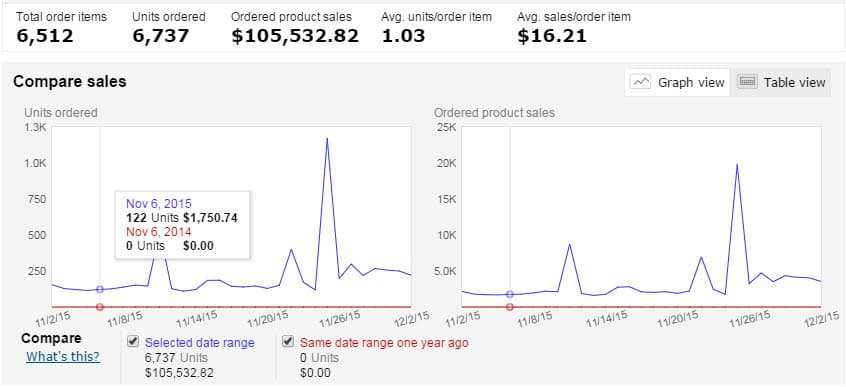This screenshot has height=387, width=846.
Task: Click the 1.0K axis label on Units chart
Action: pyautogui.click(x=36, y=164)
